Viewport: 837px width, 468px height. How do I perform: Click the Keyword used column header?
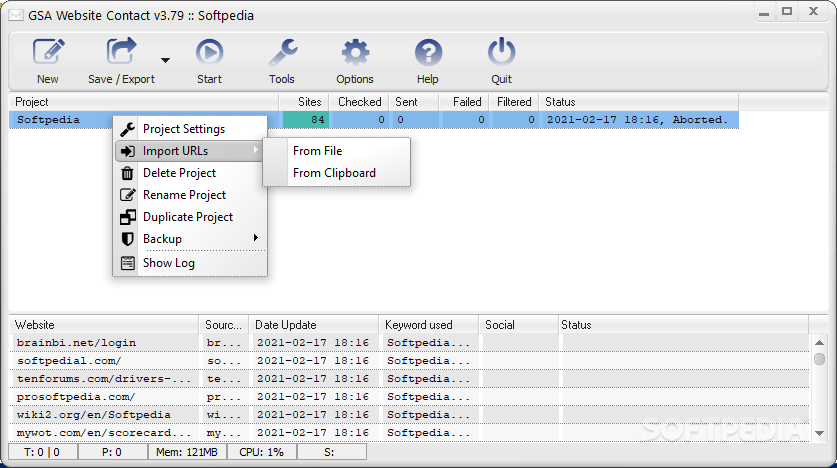point(429,325)
